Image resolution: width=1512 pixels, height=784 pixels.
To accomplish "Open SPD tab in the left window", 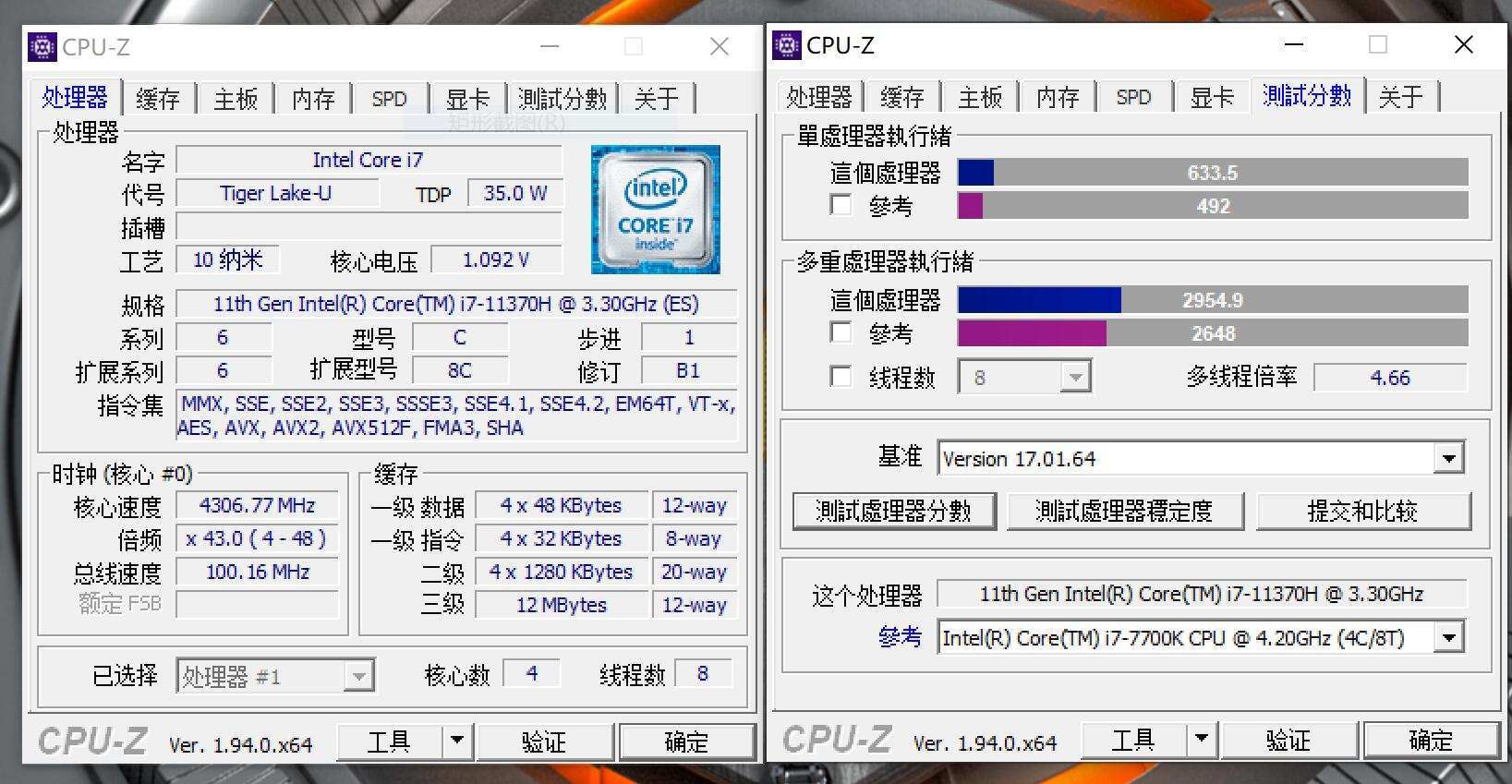I will [x=390, y=99].
